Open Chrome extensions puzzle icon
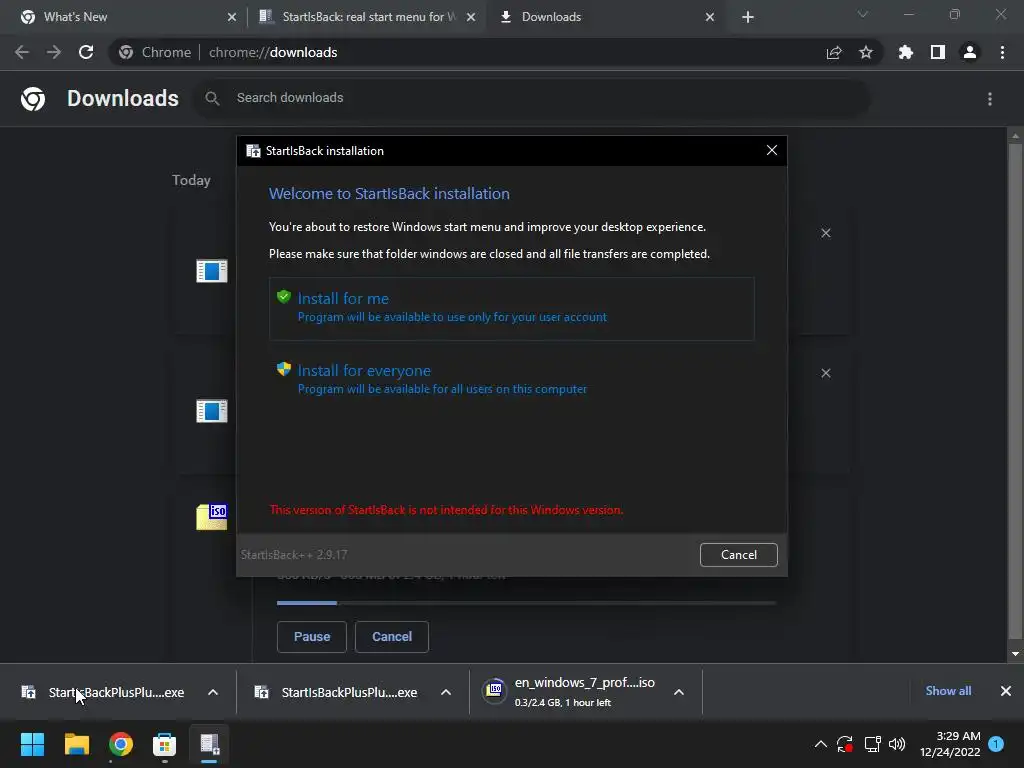This screenshot has height=768, width=1024. pyautogui.click(x=906, y=52)
